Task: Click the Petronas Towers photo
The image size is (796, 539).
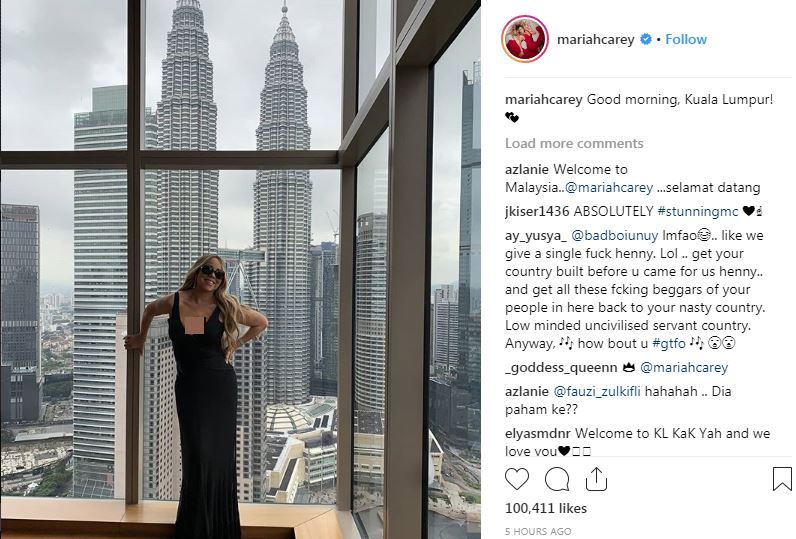Action: click(241, 270)
